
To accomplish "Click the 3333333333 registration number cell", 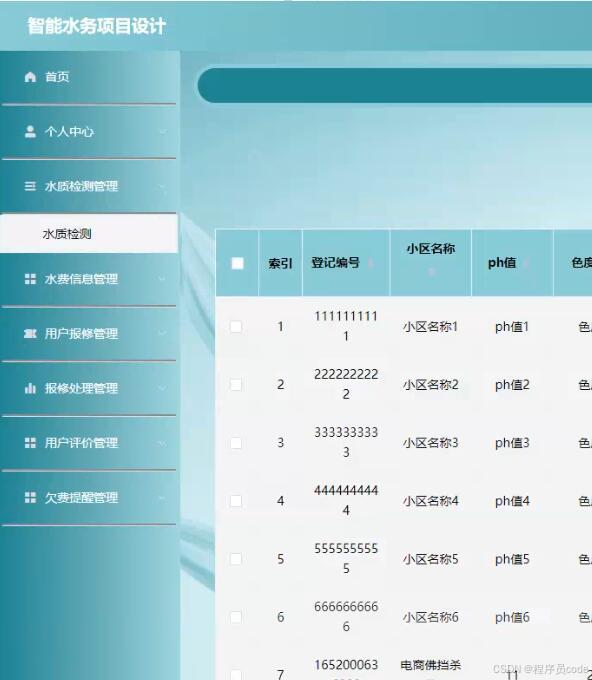I will tap(346, 442).
